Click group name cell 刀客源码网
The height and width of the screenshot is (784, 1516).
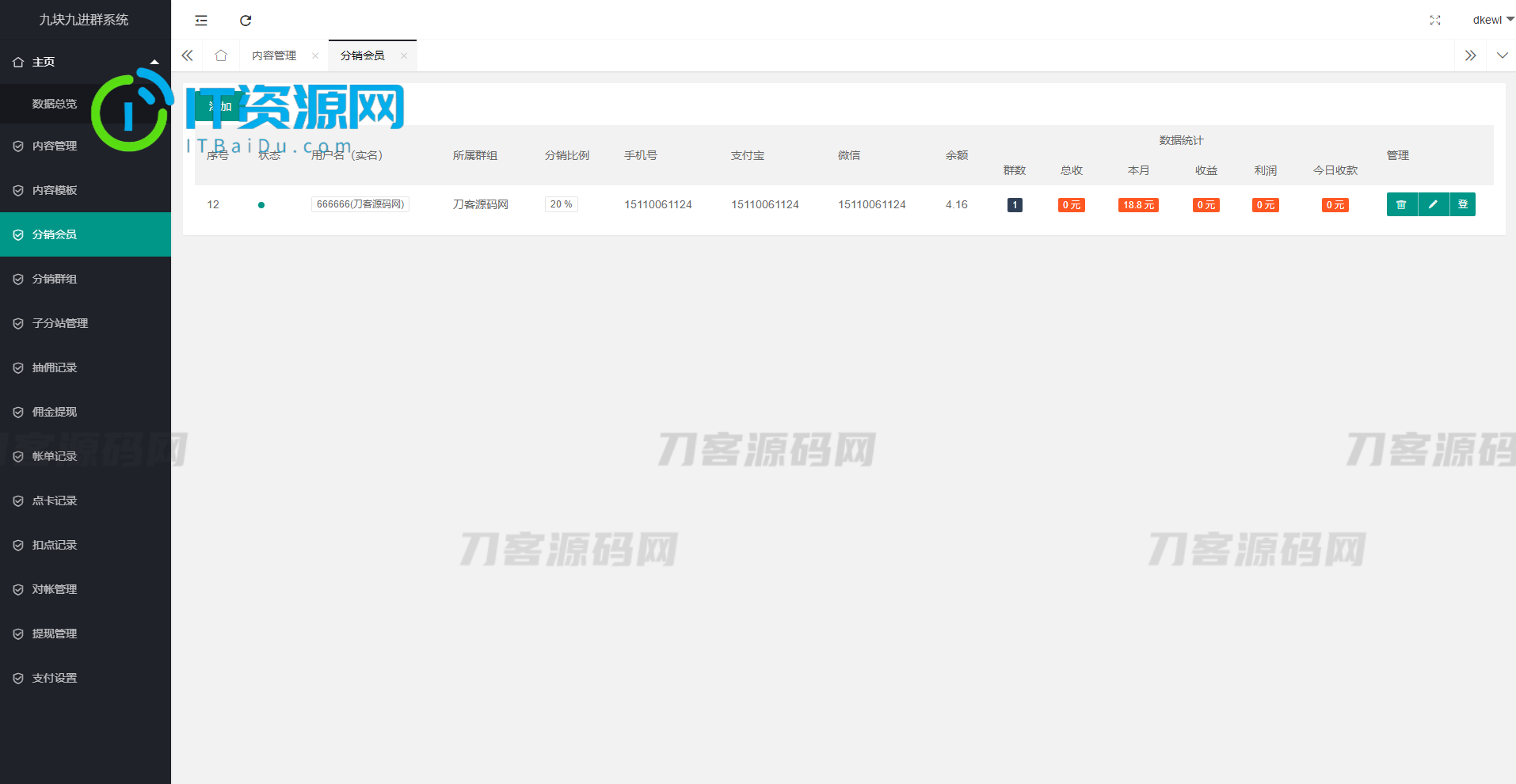(x=481, y=204)
